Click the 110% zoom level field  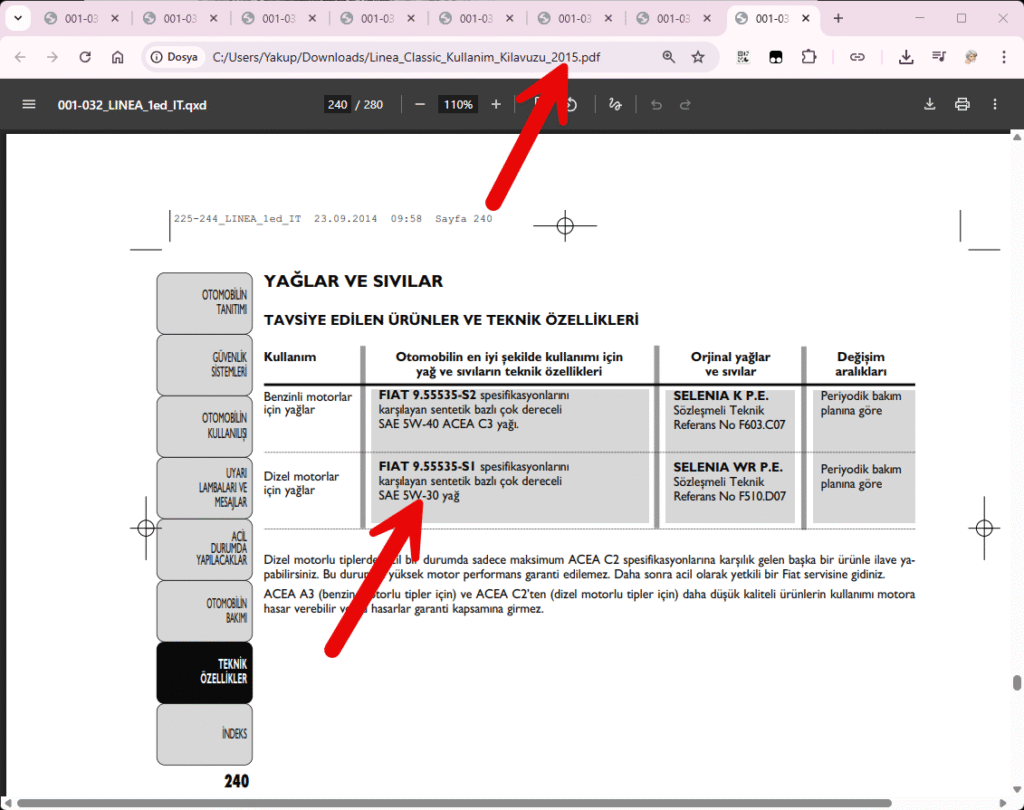pyautogui.click(x=458, y=105)
